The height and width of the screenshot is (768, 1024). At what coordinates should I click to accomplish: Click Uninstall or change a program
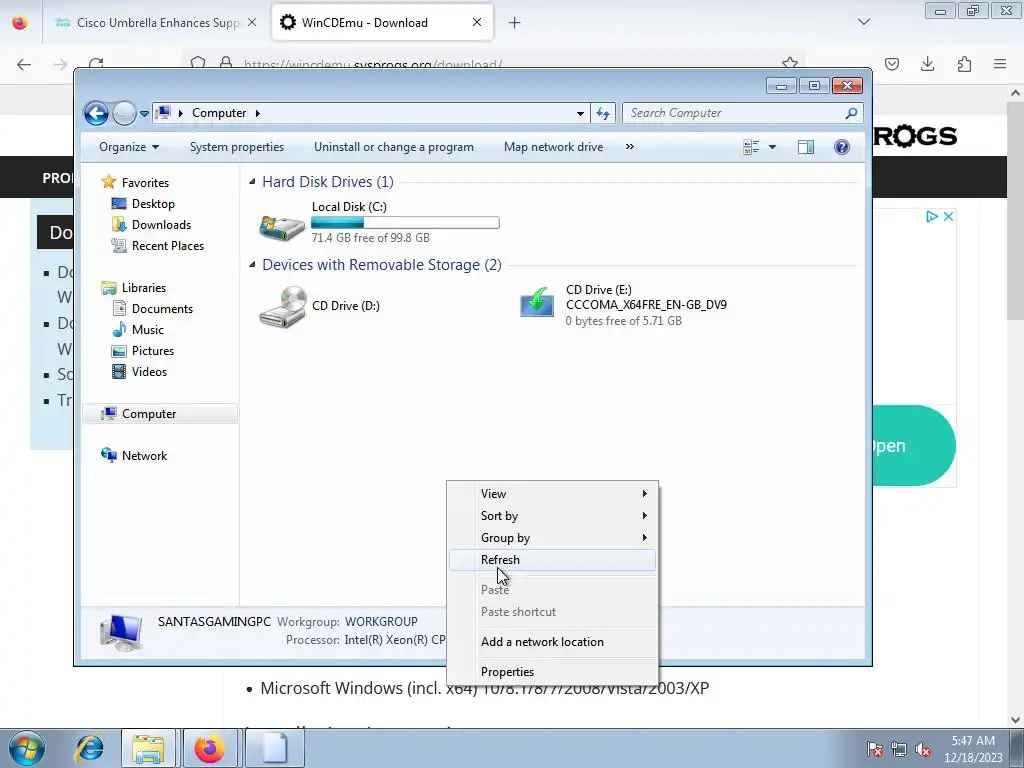pyautogui.click(x=394, y=147)
